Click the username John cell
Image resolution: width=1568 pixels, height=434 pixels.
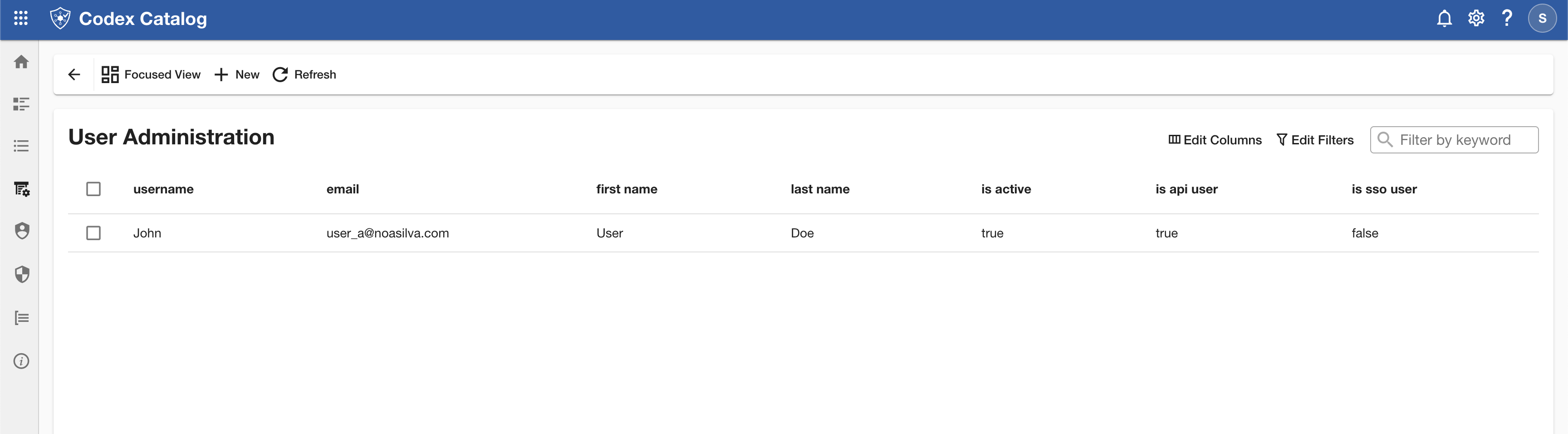pos(147,233)
